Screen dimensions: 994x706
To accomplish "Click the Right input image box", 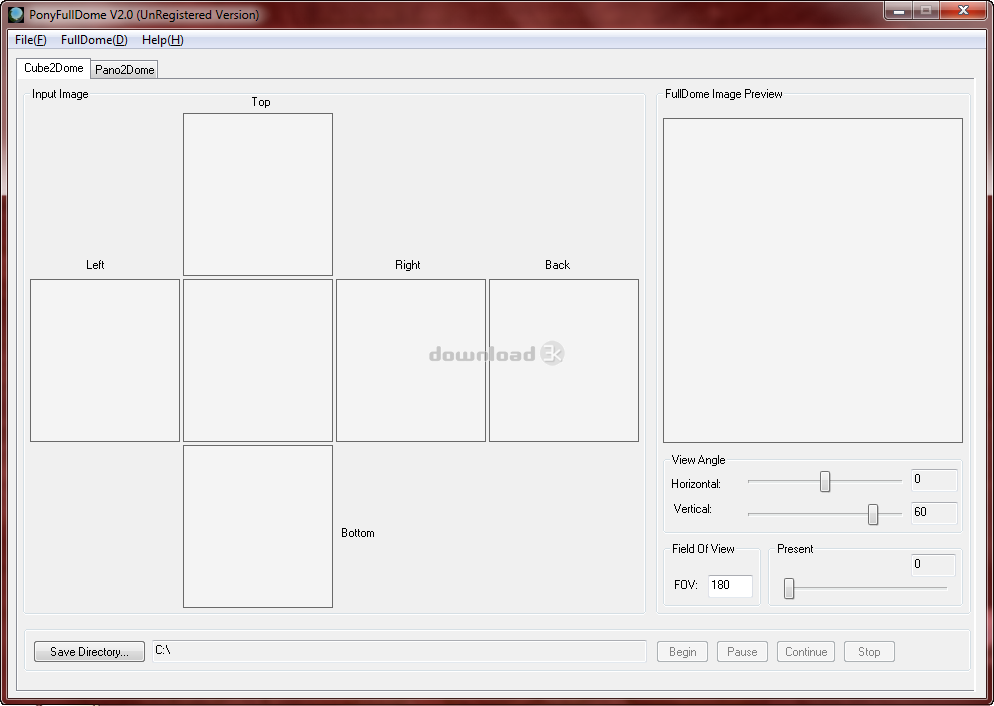I will 411,361.
